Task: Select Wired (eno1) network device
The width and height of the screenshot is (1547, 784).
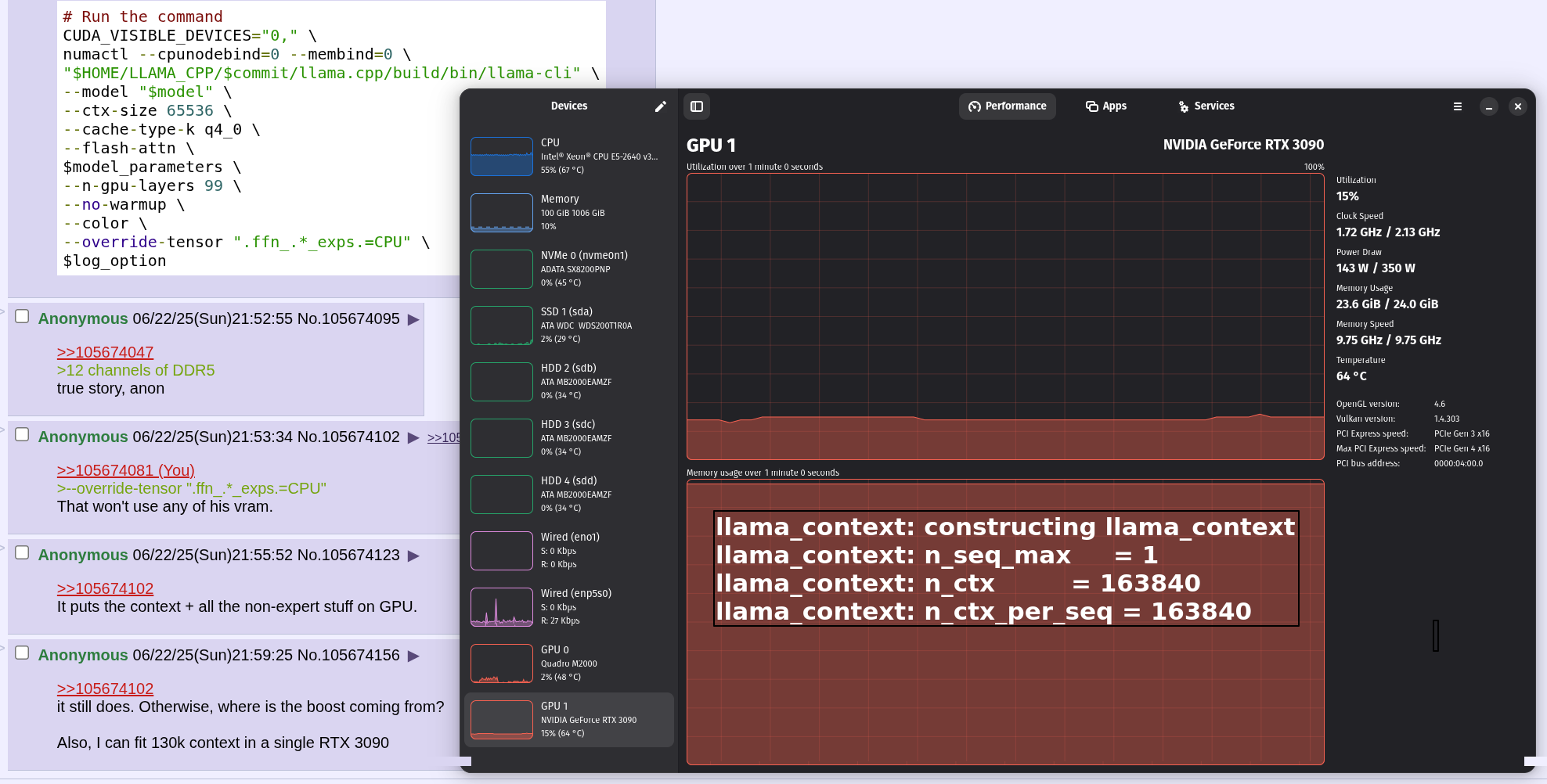Action: [x=569, y=551]
